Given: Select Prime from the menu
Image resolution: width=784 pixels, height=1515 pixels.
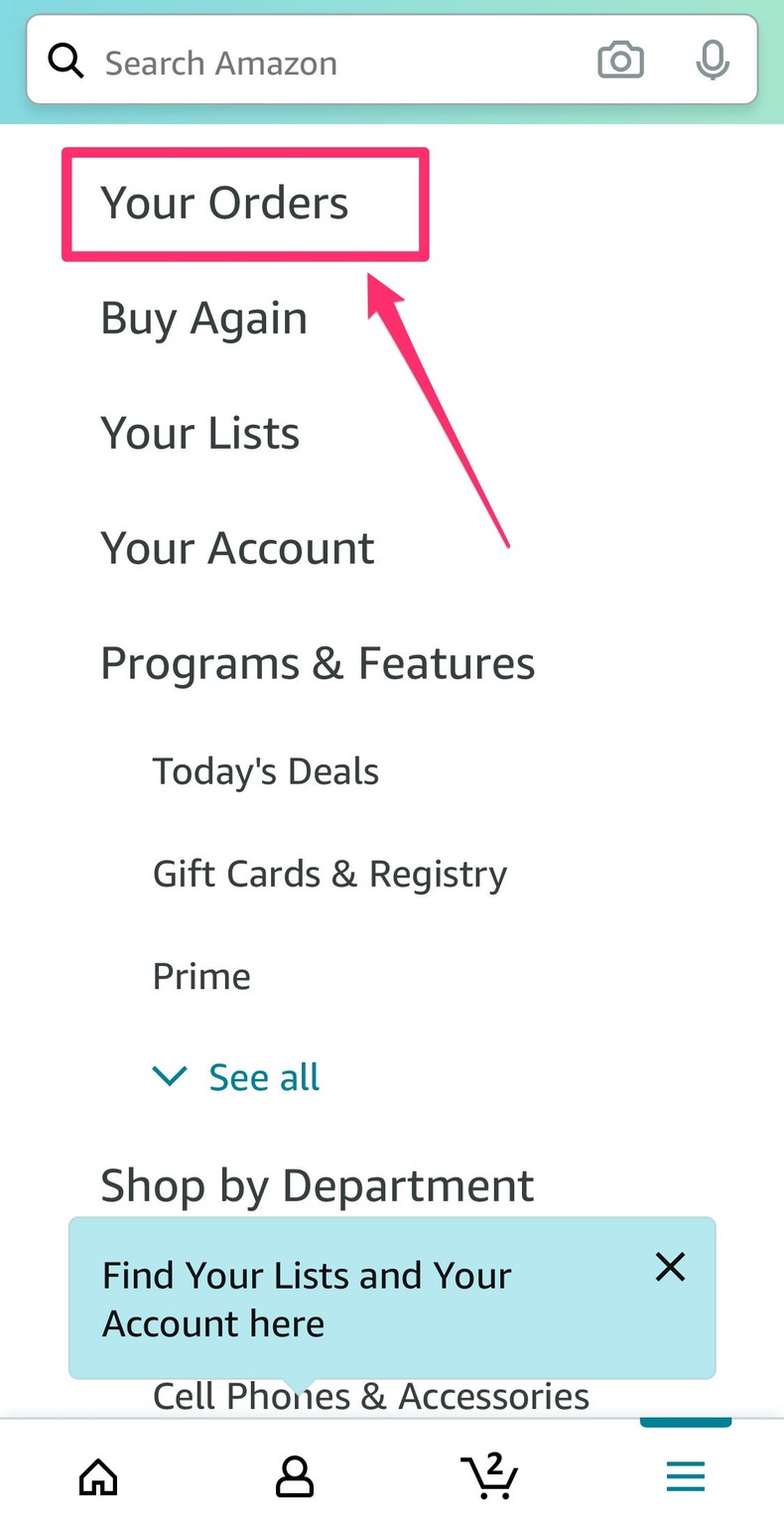Looking at the screenshot, I should click(201, 976).
